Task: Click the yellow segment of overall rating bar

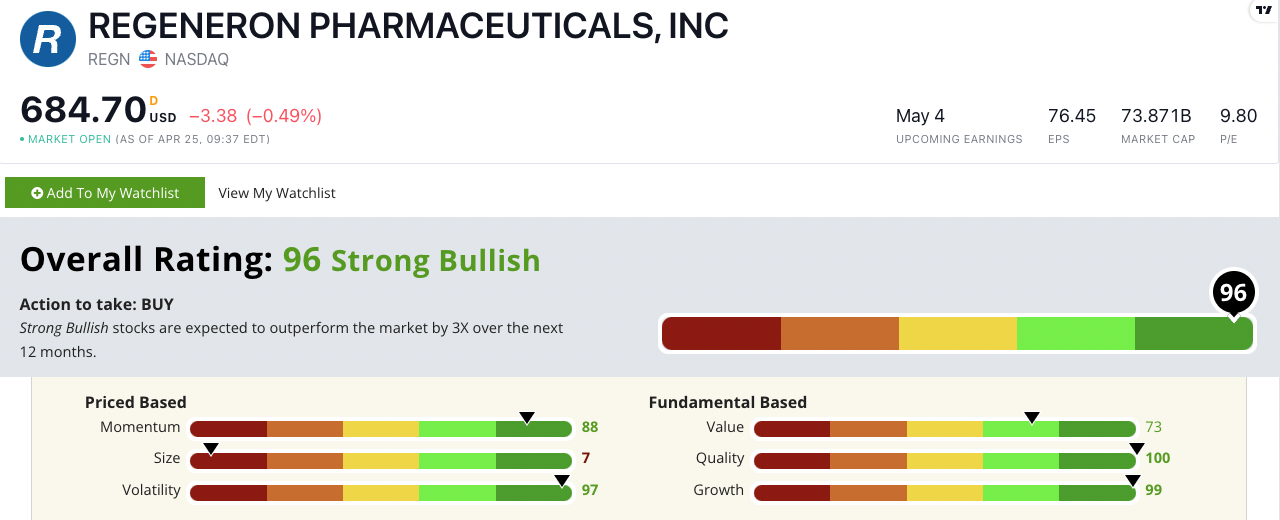Action: (957, 334)
